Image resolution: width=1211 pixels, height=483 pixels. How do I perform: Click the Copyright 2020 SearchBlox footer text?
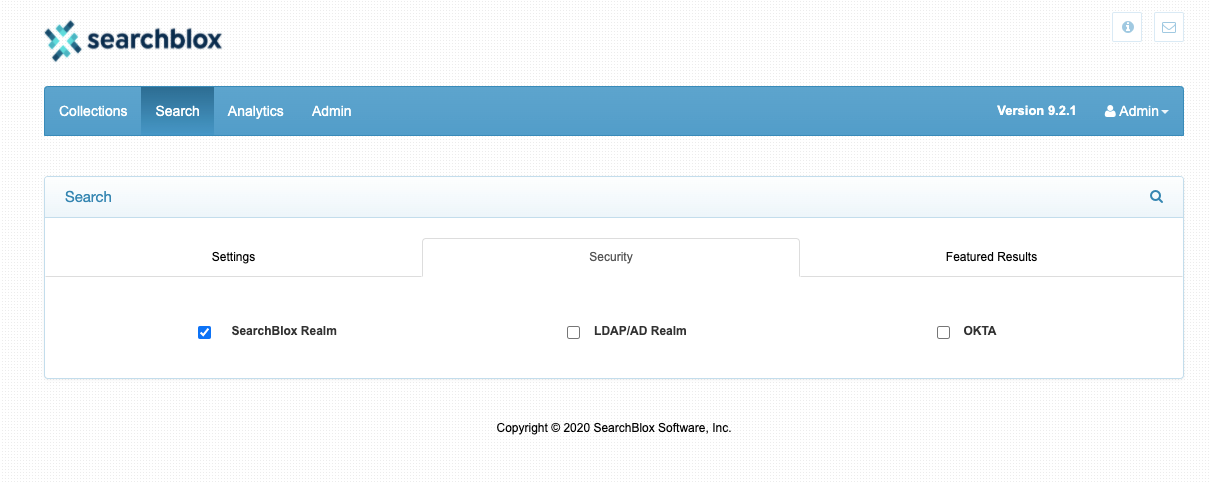(614, 428)
